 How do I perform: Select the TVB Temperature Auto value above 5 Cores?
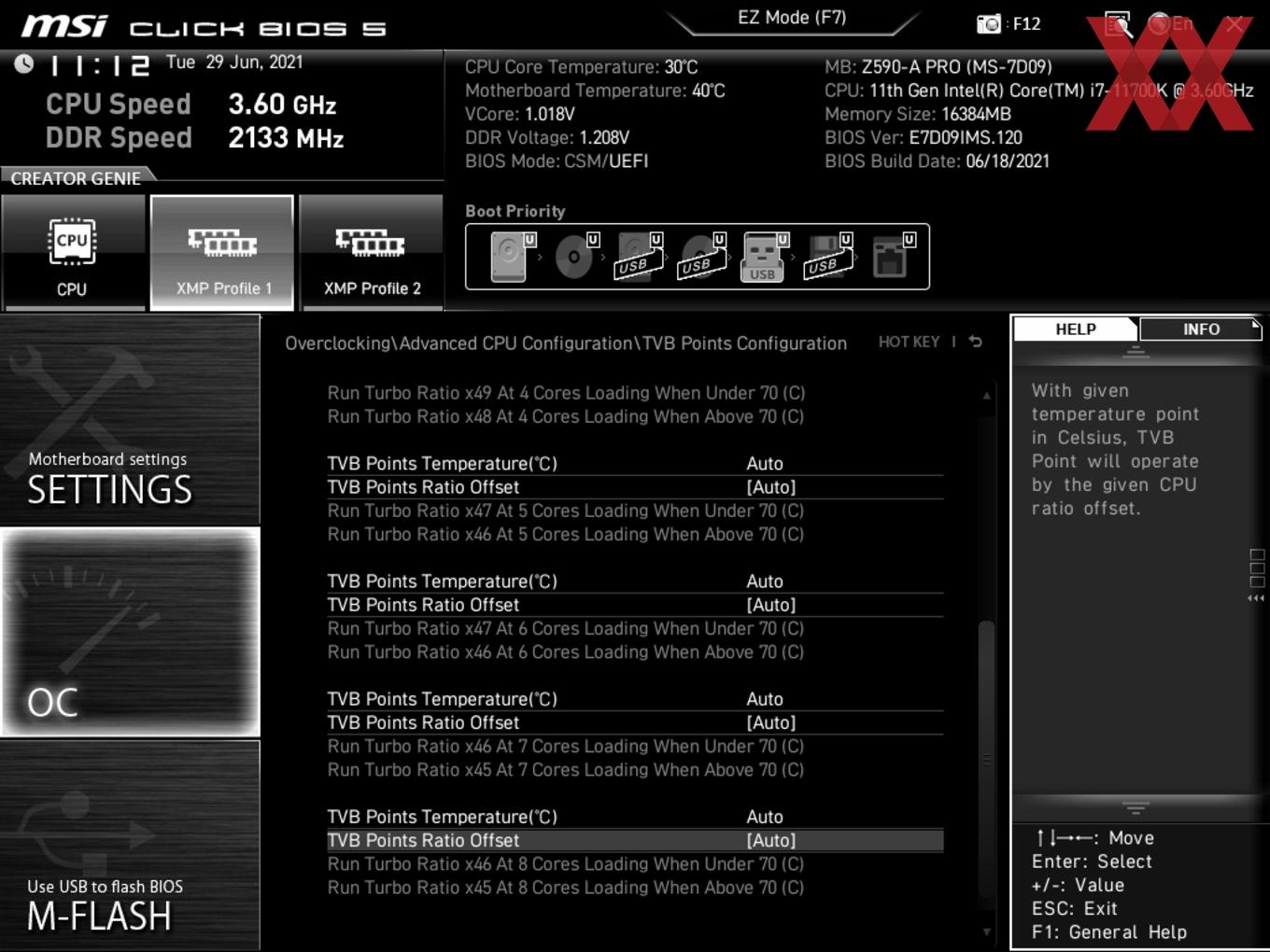[x=765, y=464]
